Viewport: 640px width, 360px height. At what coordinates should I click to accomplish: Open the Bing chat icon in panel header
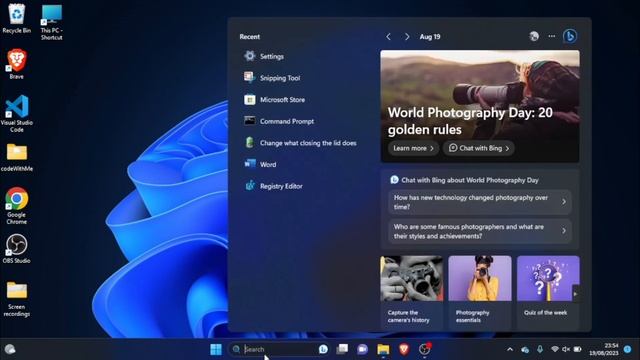pyautogui.click(x=570, y=36)
